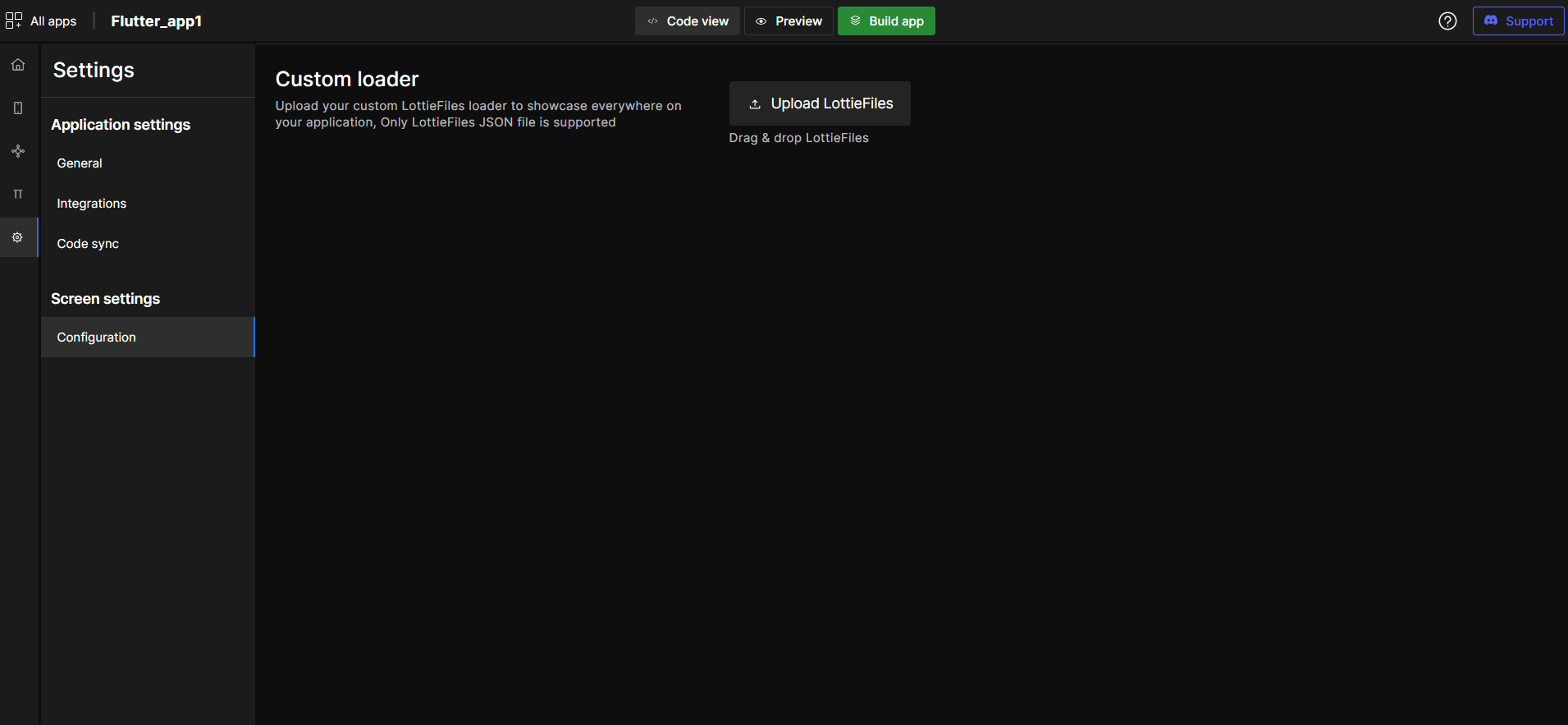Open the typography TT sidebar icon

click(18, 194)
